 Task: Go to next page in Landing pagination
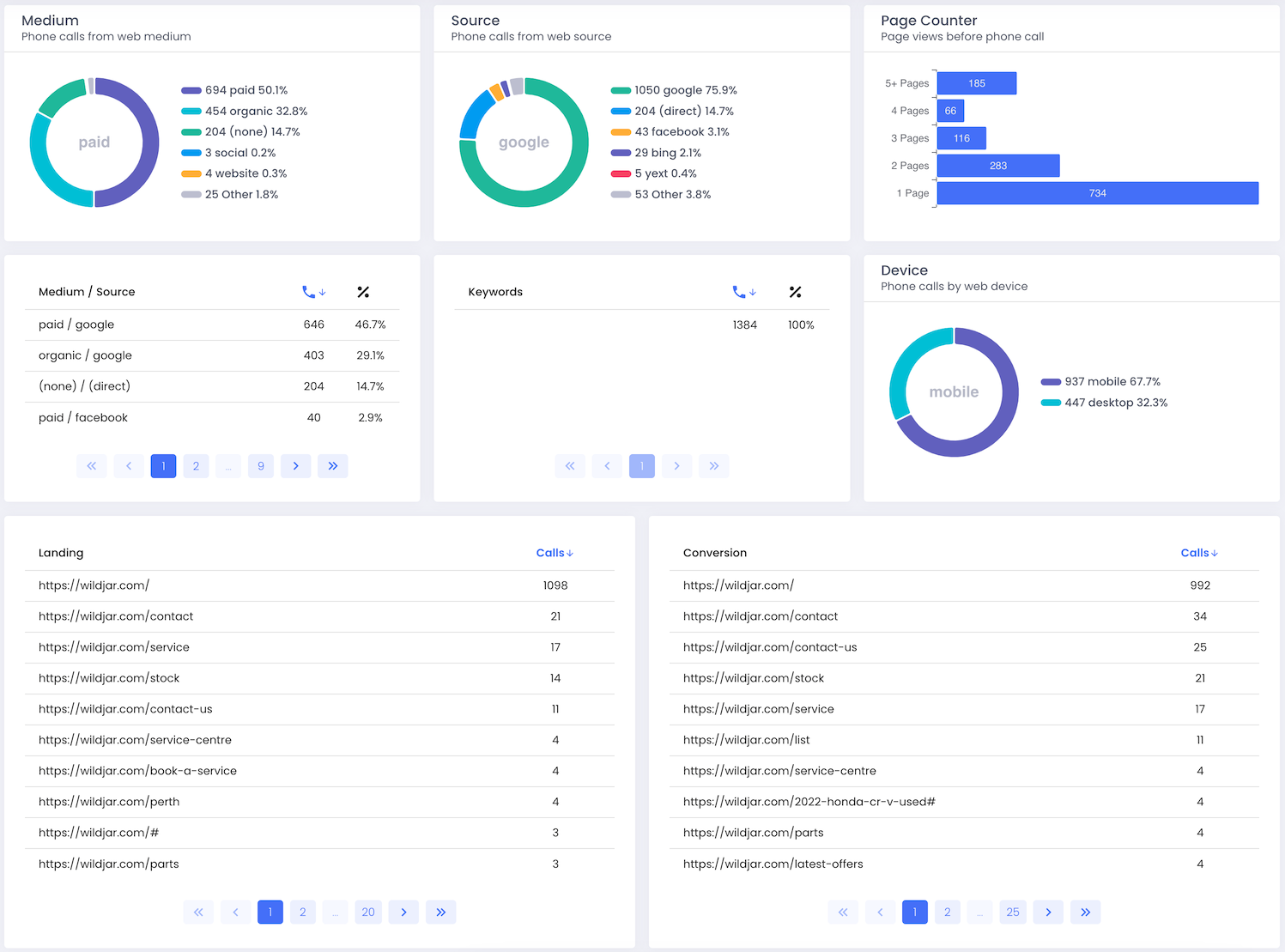[x=403, y=912]
